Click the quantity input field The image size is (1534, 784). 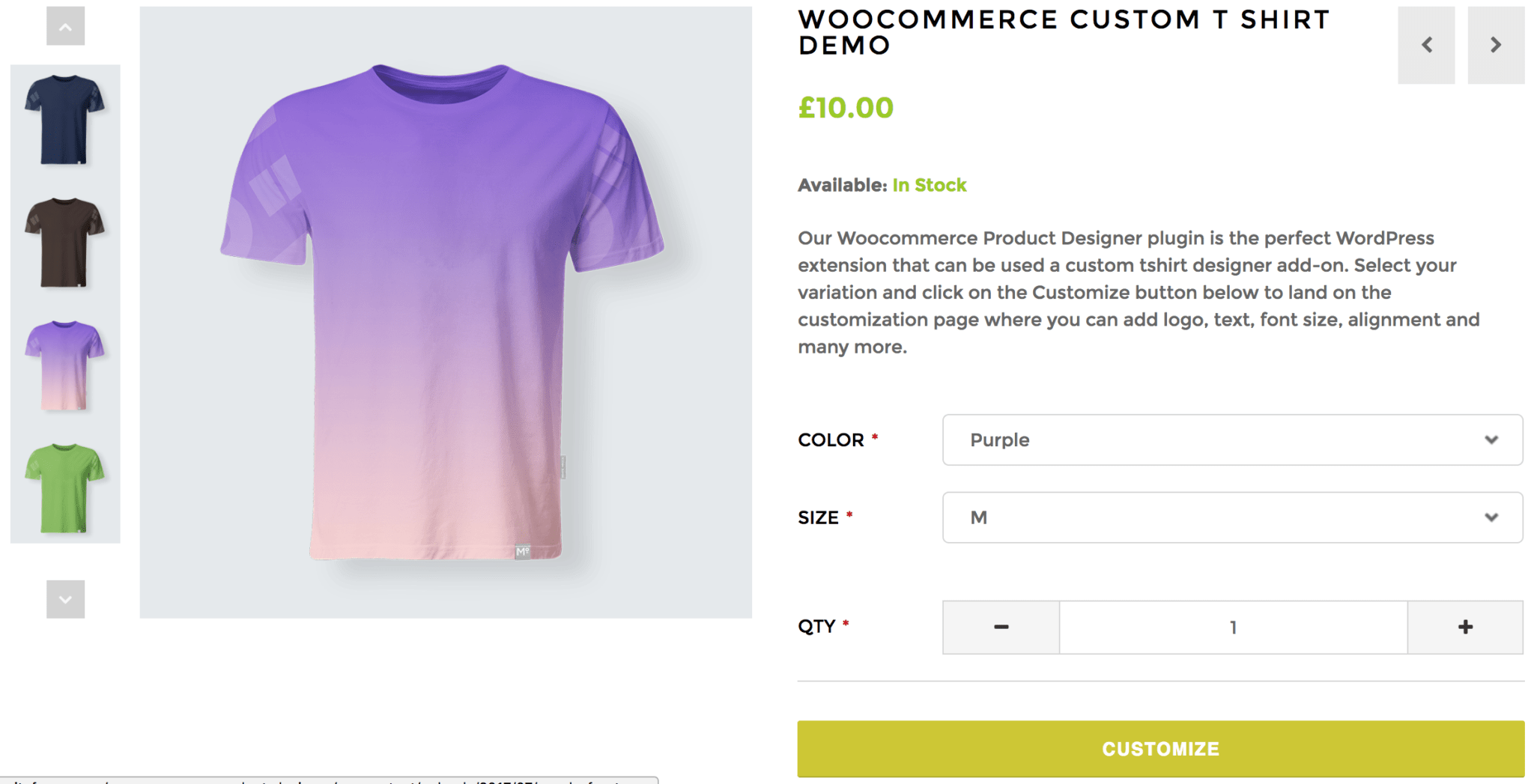pyautogui.click(x=1233, y=627)
